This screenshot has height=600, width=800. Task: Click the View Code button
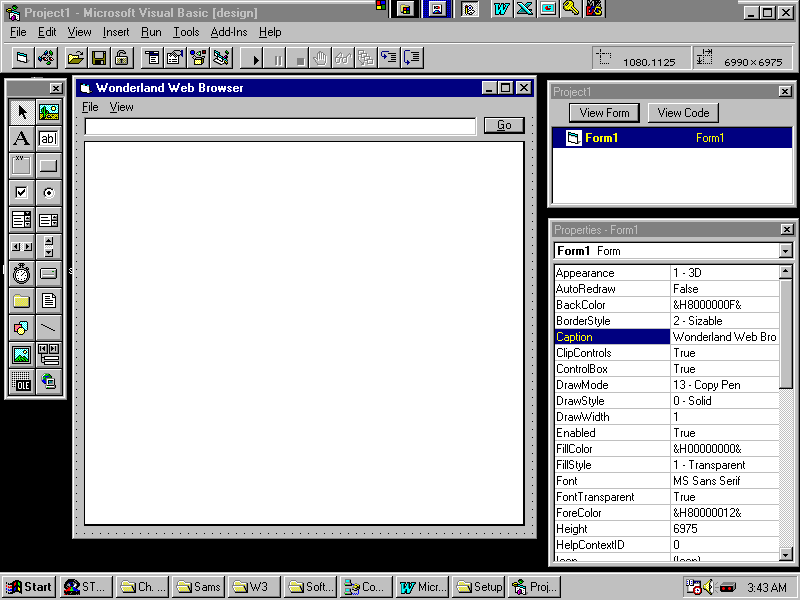pyautogui.click(x=683, y=113)
